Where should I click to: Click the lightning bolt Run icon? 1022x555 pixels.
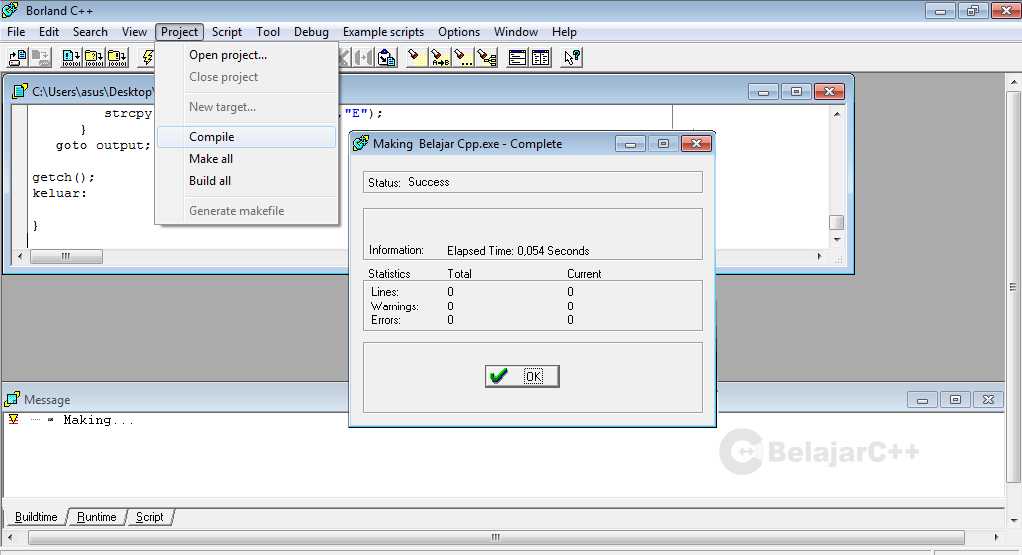[x=148, y=58]
